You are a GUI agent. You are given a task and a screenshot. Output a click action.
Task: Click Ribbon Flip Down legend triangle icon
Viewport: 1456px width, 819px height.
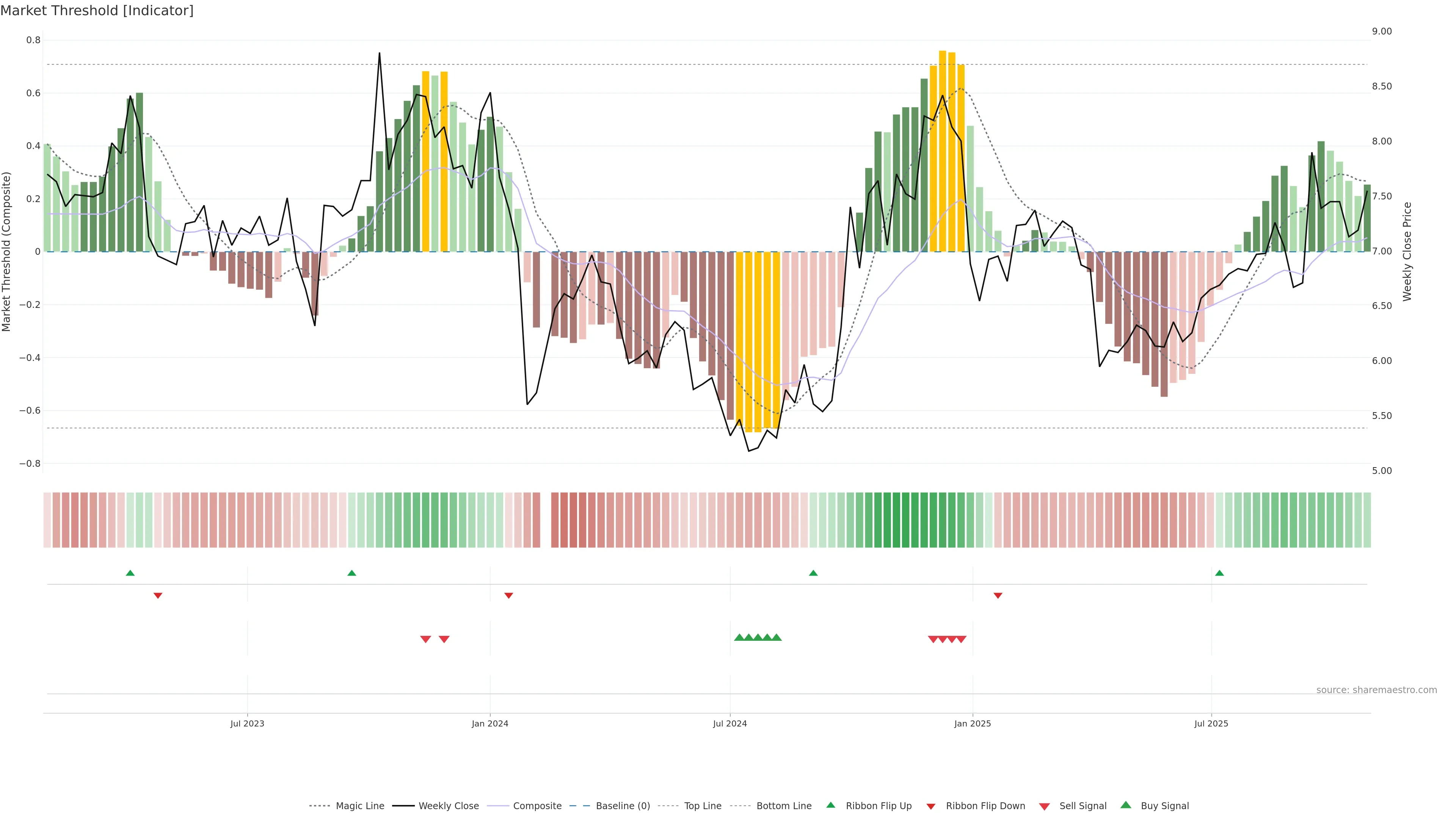(x=931, y=806)
